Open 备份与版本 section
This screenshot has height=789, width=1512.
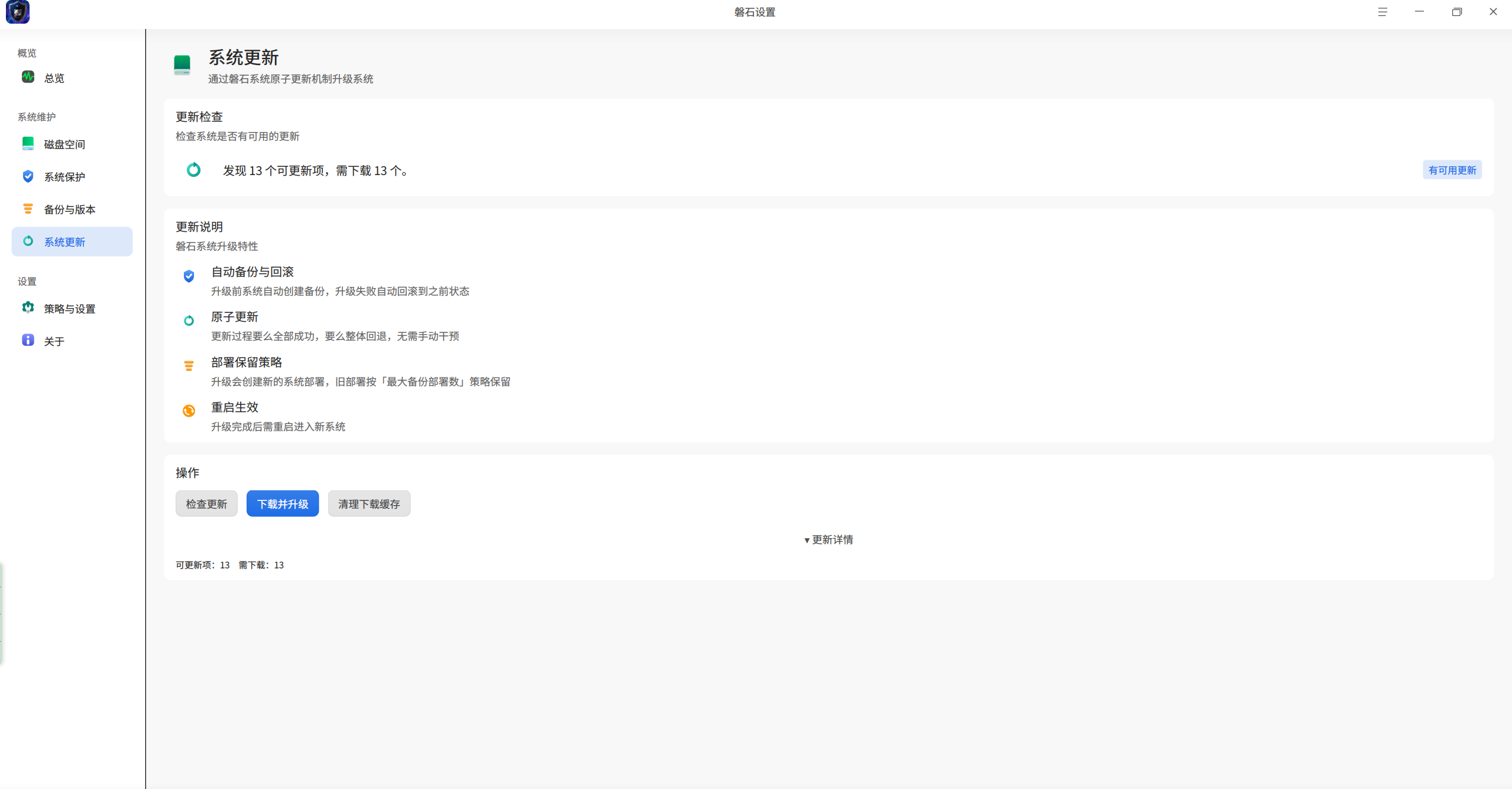tap(72, 209)
